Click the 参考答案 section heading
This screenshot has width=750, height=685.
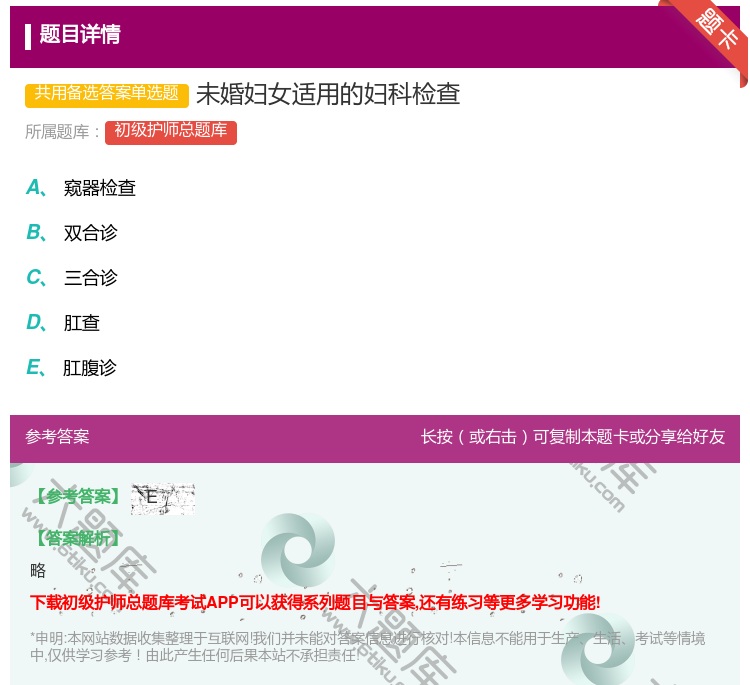pyautogui.click(x=57, y=437)
